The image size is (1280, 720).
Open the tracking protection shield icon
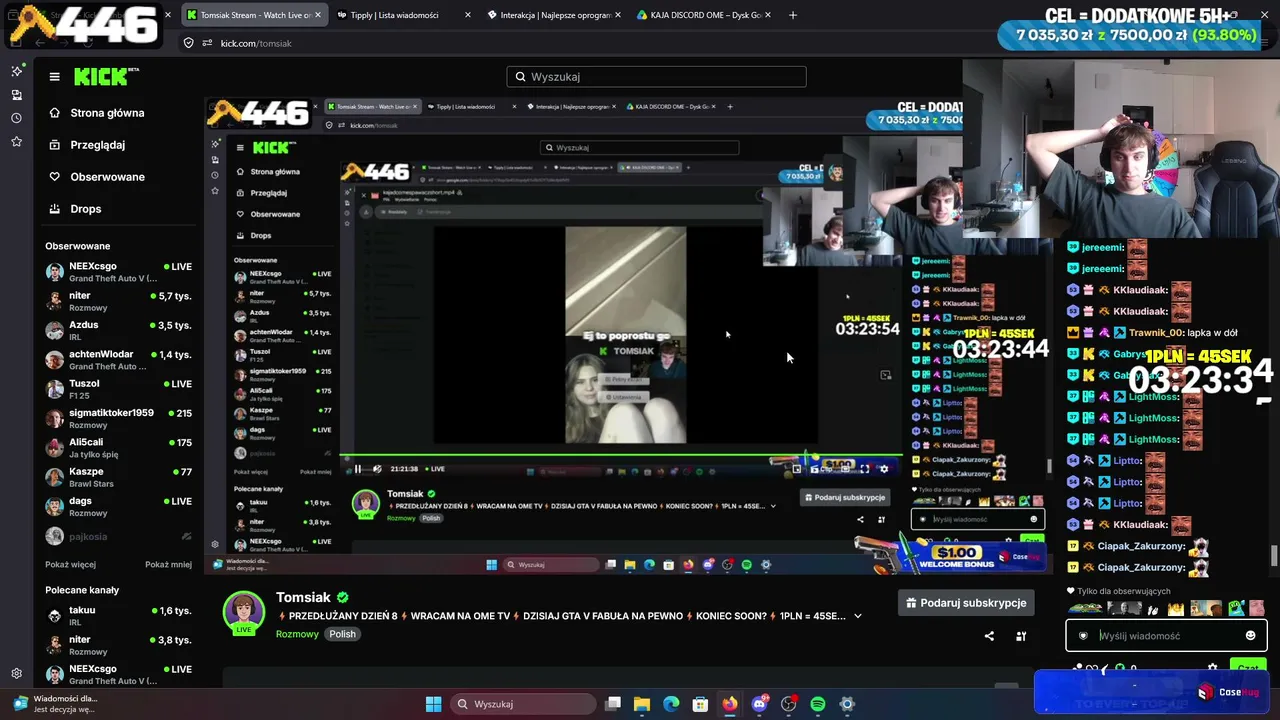[x=188, y=43]
